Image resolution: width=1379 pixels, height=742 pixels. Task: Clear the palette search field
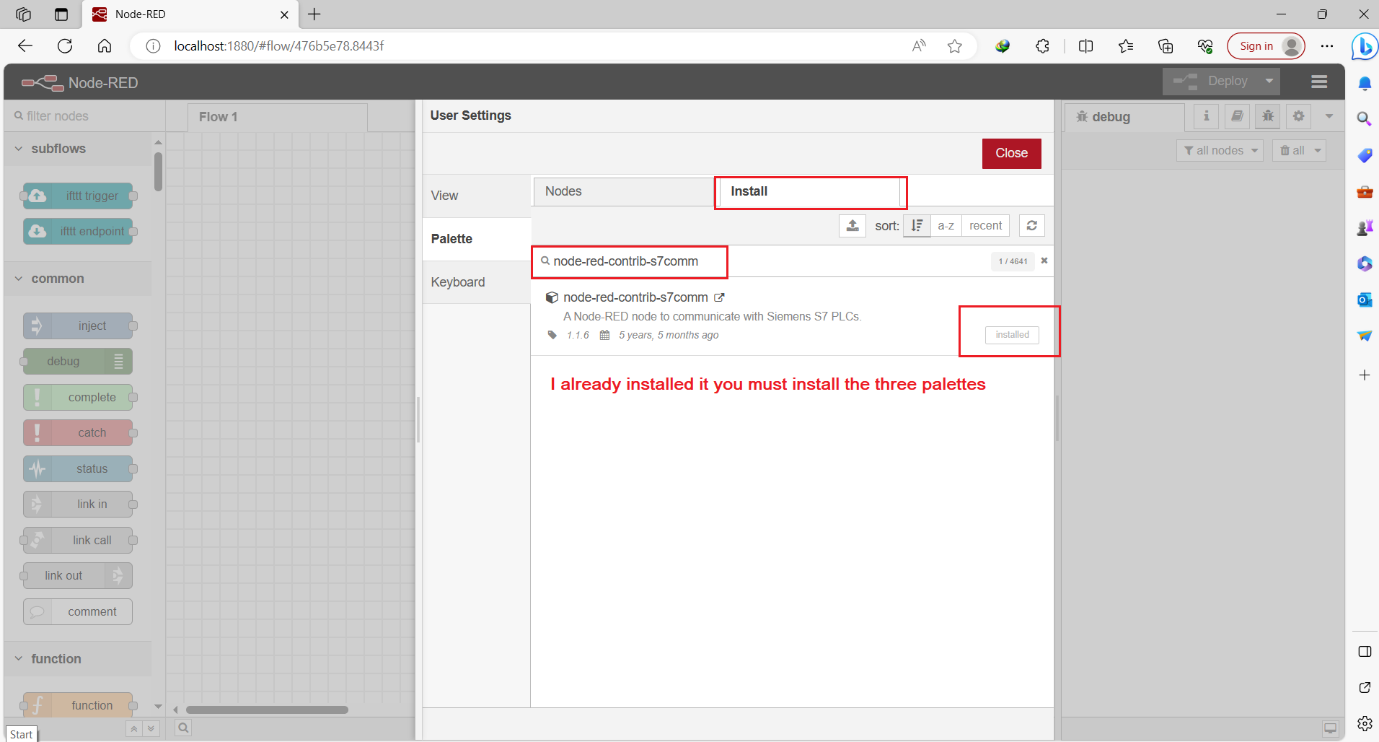[x=1043, y=261]
